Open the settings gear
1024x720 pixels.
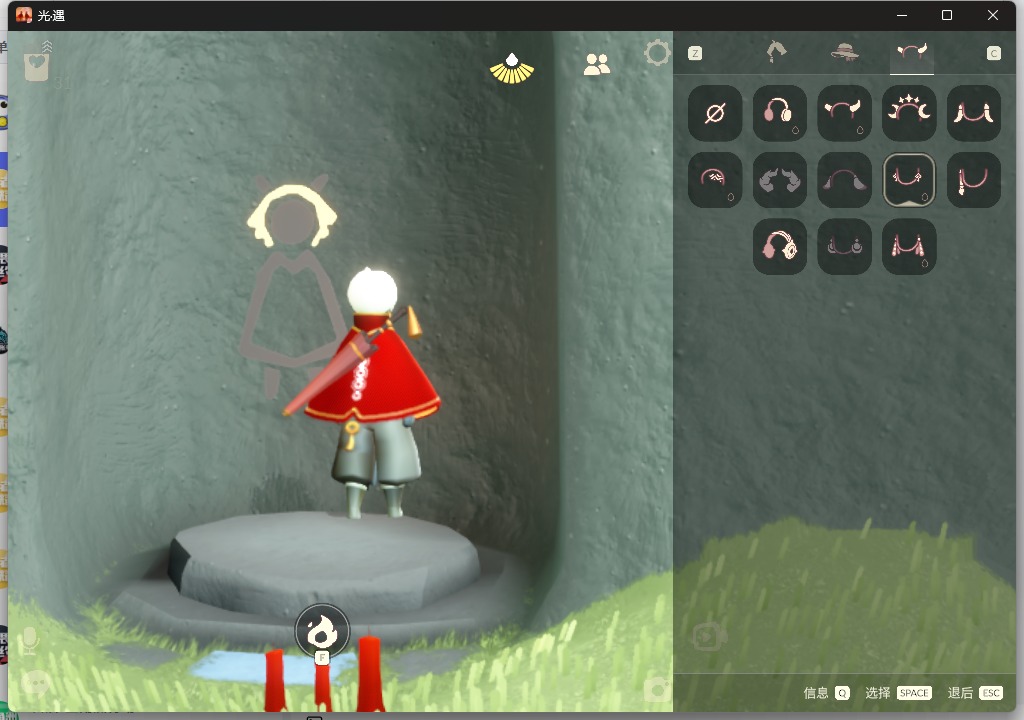pyautogui.click(x=657, y=53)
